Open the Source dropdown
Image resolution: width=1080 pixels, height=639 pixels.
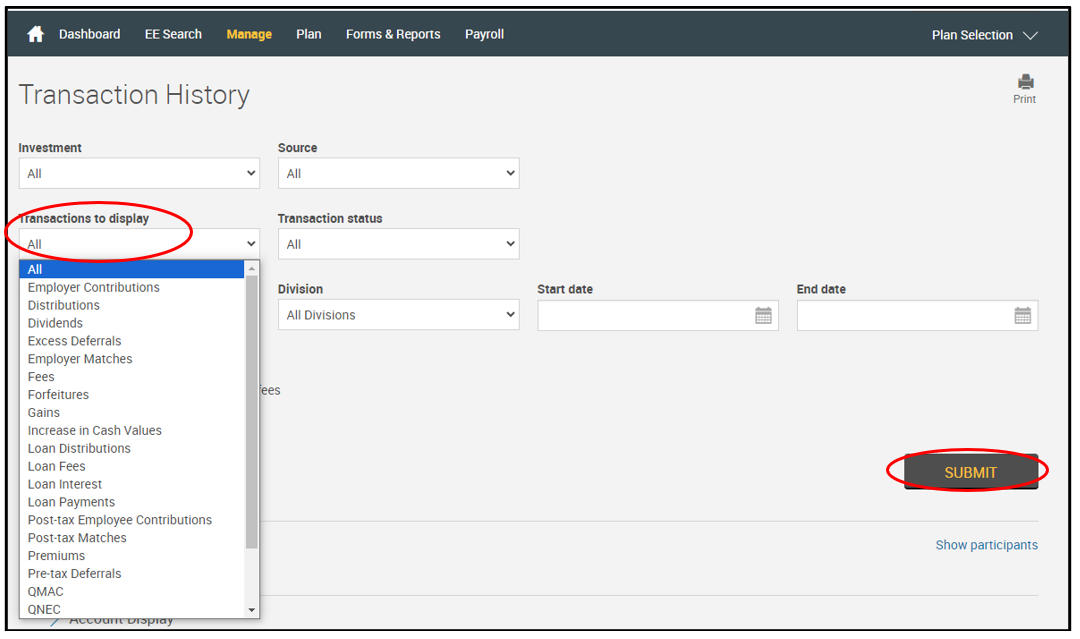pyautogui.click(x=398, y=174)
